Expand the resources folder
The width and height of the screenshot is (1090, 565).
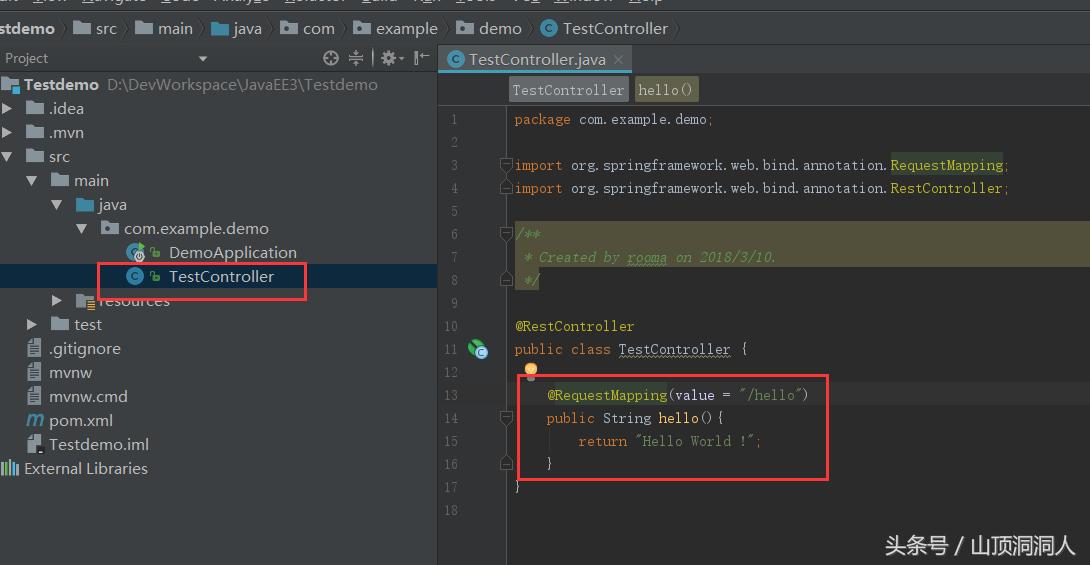[x=57, y=300]
